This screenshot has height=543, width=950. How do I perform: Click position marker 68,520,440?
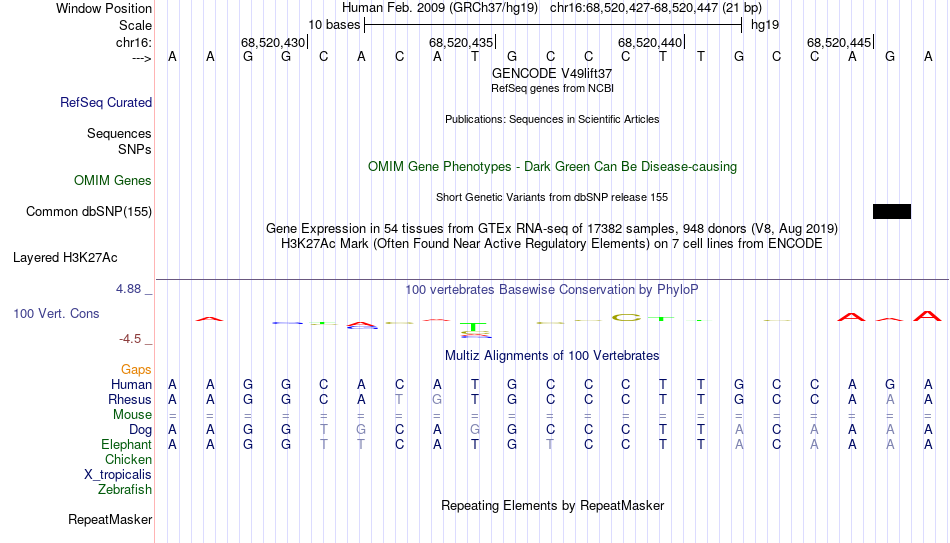[x=651, y=42]
